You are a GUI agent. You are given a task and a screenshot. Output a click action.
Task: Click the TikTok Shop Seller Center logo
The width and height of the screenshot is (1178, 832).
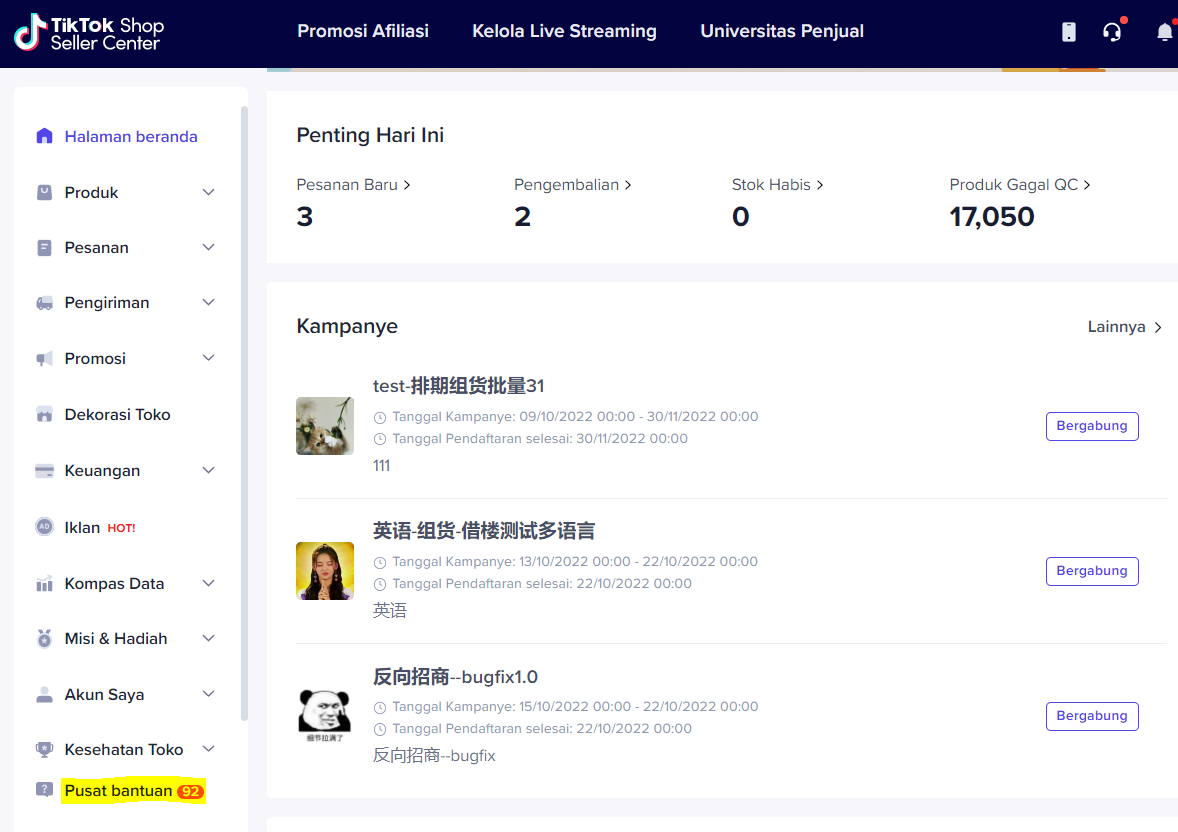click(89, 33)
